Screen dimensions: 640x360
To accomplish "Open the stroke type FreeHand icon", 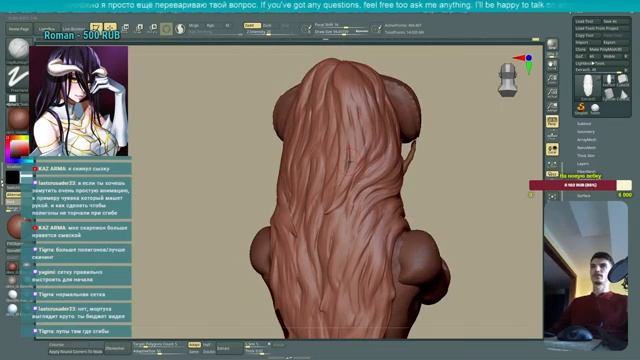I will pos(18,78).
